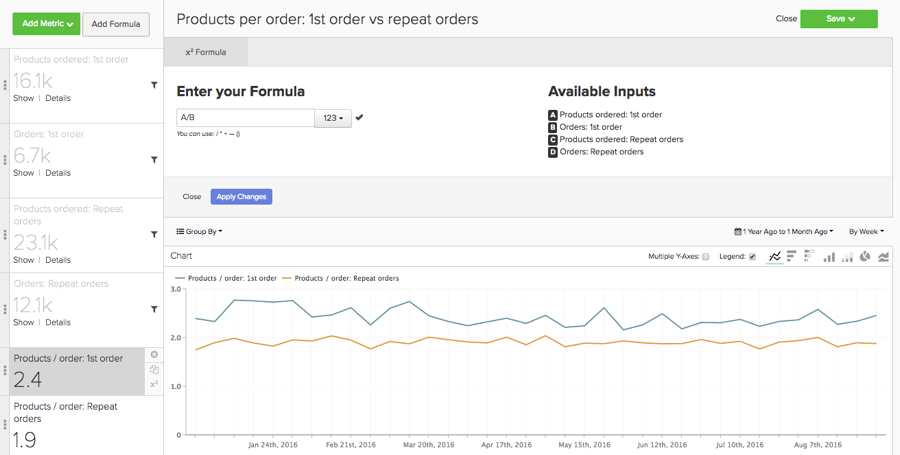This screenshot has width=900, height=455.
Task: Select the line chart type icon
Action: coord(775,257)
